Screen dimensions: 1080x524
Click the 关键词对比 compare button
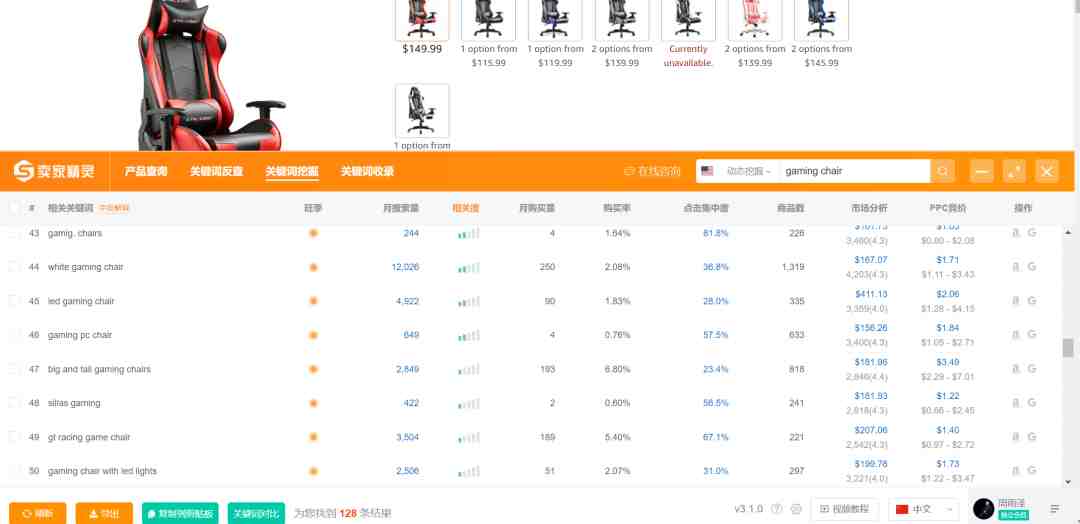(x=256, y=513)
